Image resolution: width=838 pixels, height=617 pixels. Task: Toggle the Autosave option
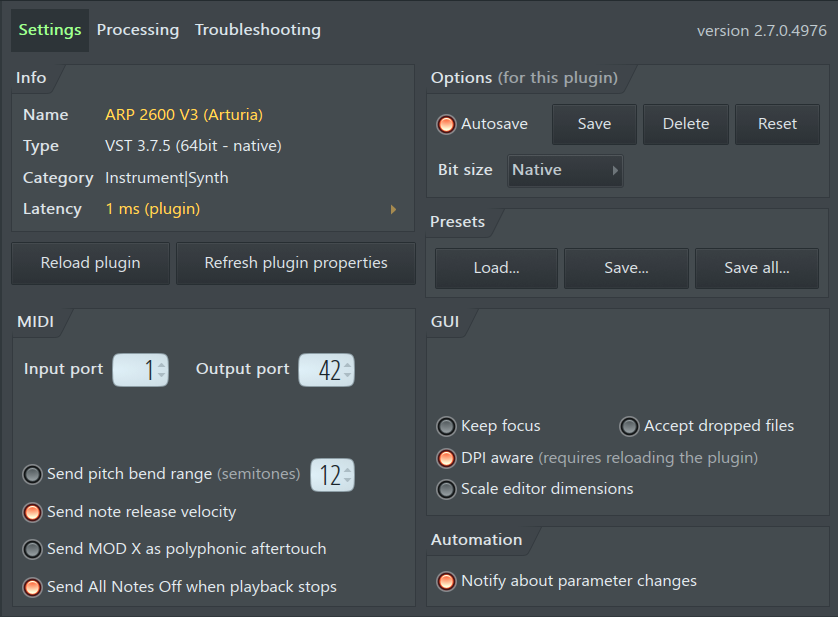pyautogui.click(x=446, y=124)
